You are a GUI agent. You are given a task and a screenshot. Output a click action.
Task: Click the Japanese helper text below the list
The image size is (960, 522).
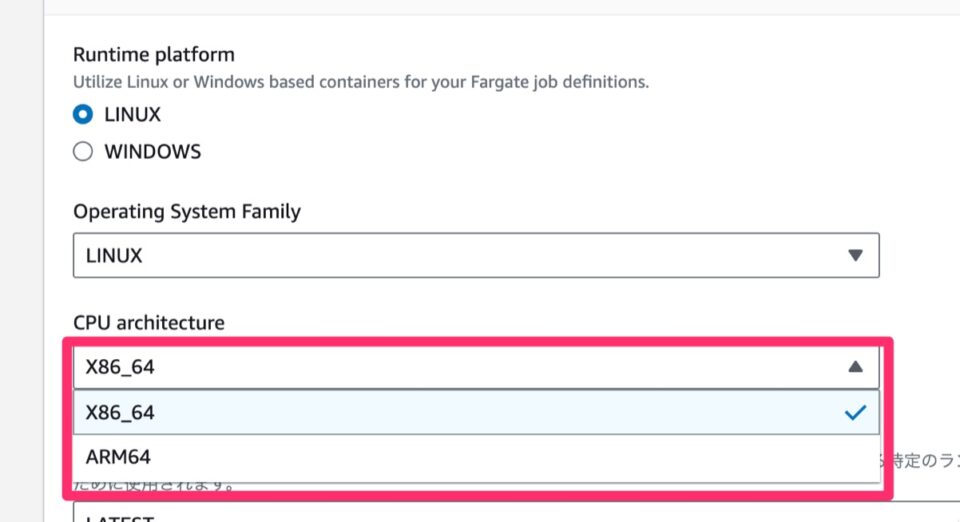916,460
